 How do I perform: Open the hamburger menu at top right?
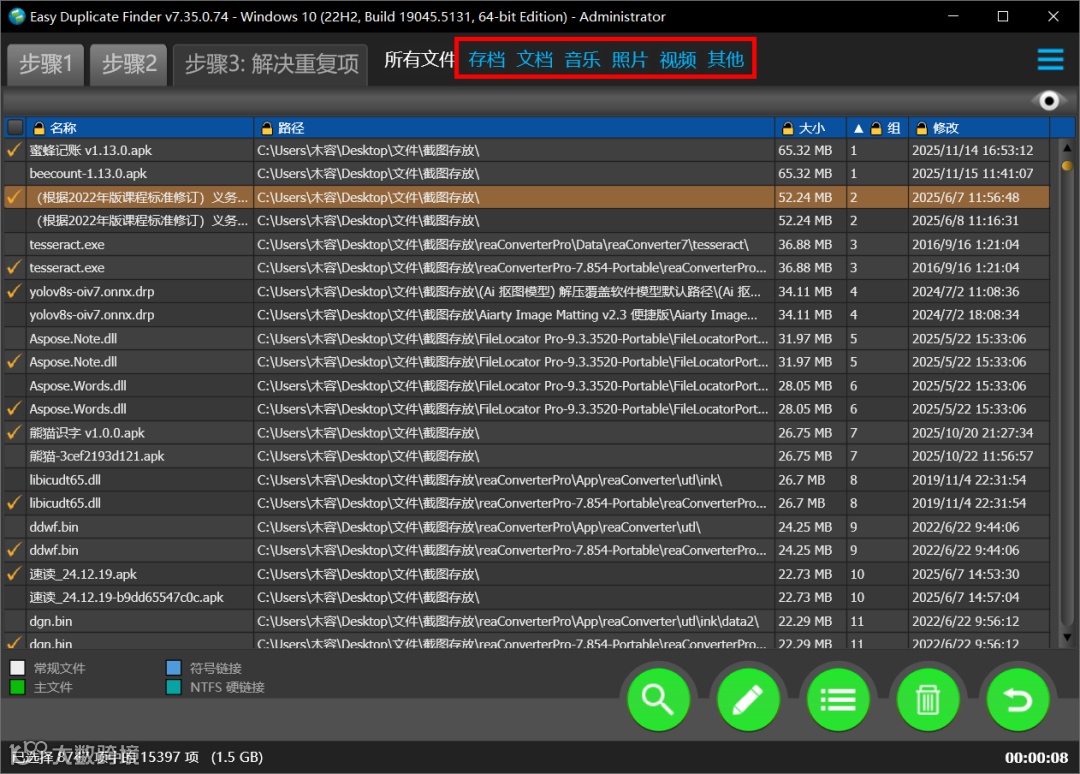tap(1050, 59)
